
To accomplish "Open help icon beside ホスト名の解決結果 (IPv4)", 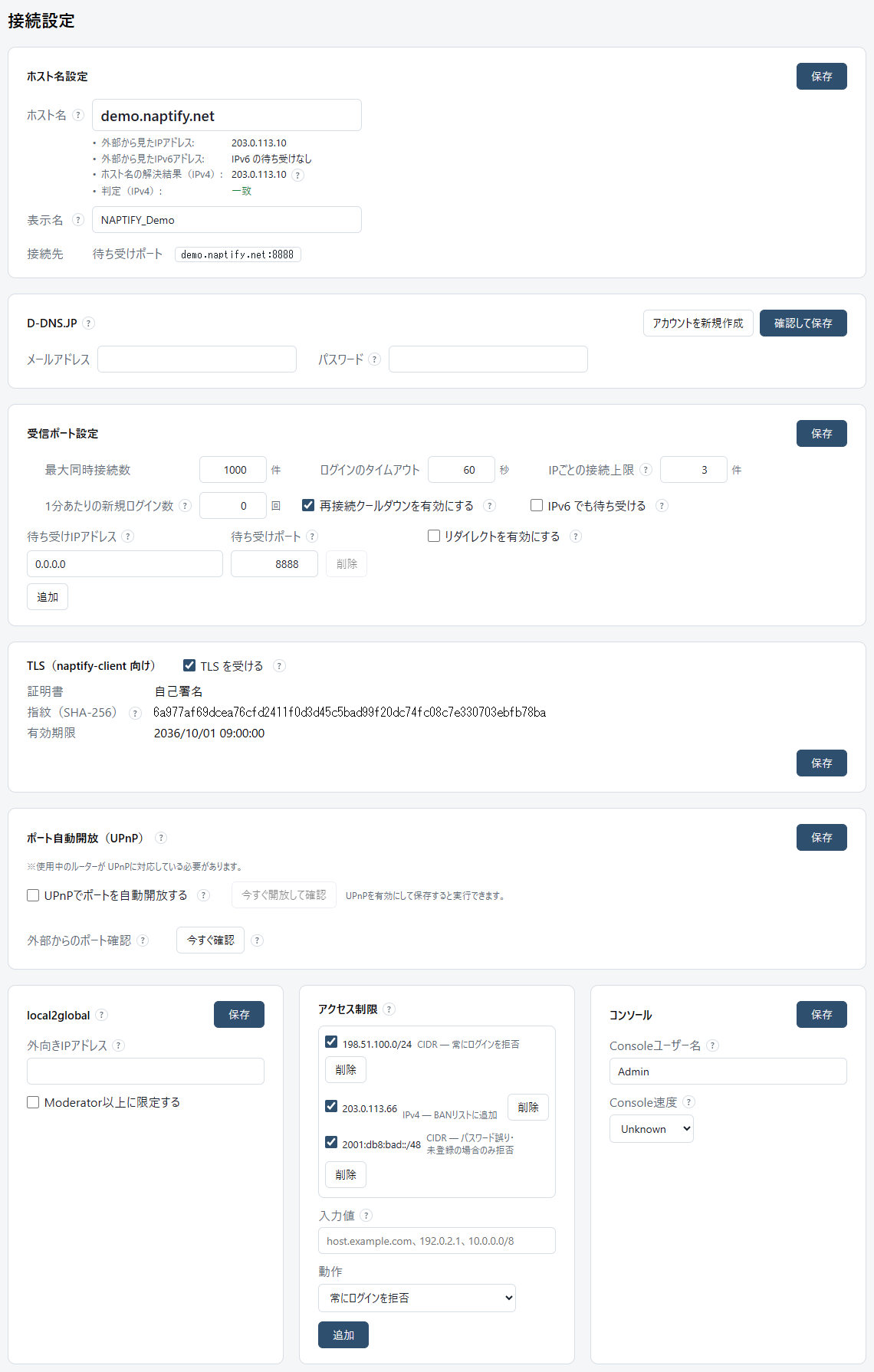I will coord(298,175).
